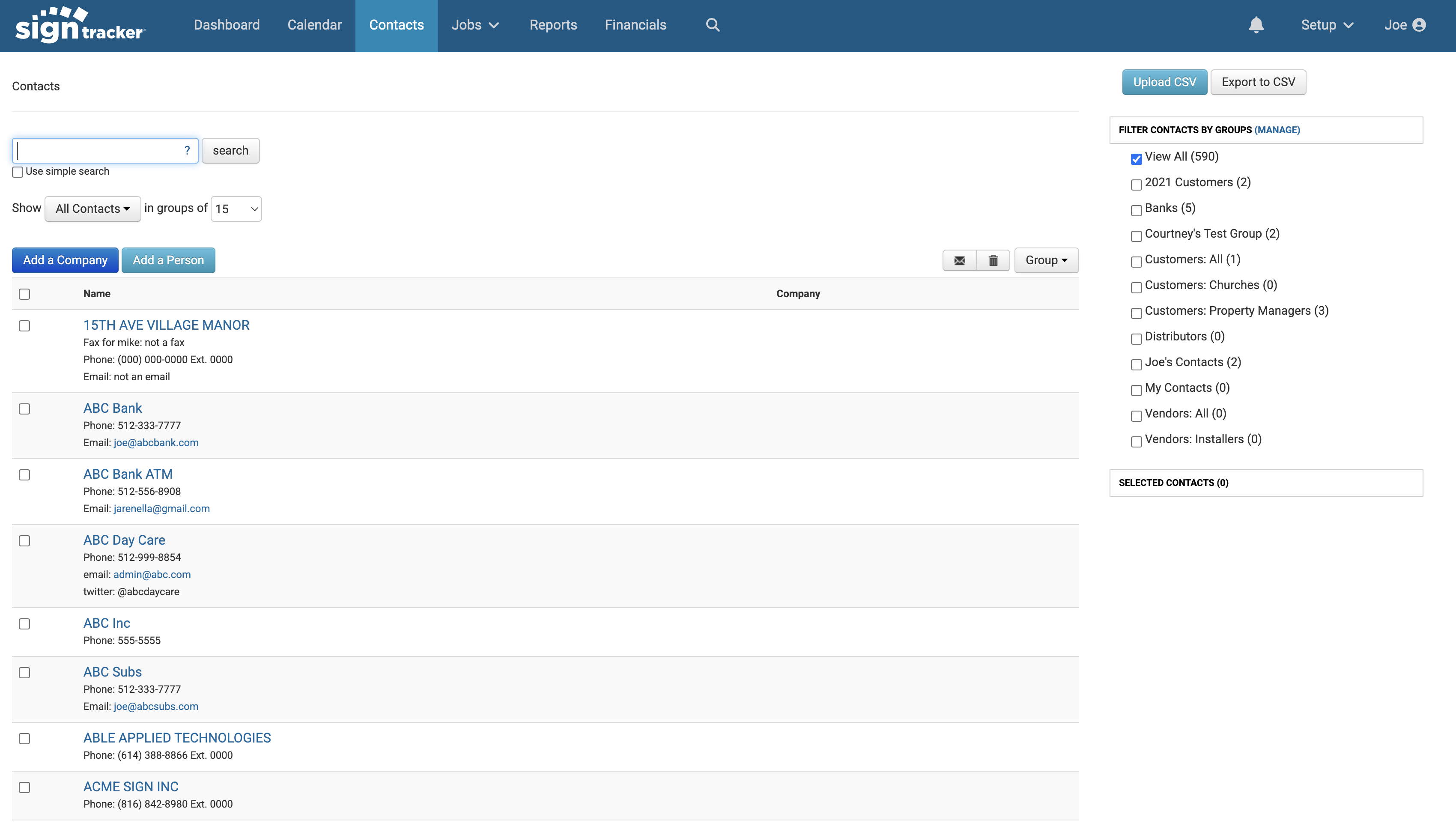Open the Joe user account menu
Screen dimensions: 1456x823
click(1405, 25)
